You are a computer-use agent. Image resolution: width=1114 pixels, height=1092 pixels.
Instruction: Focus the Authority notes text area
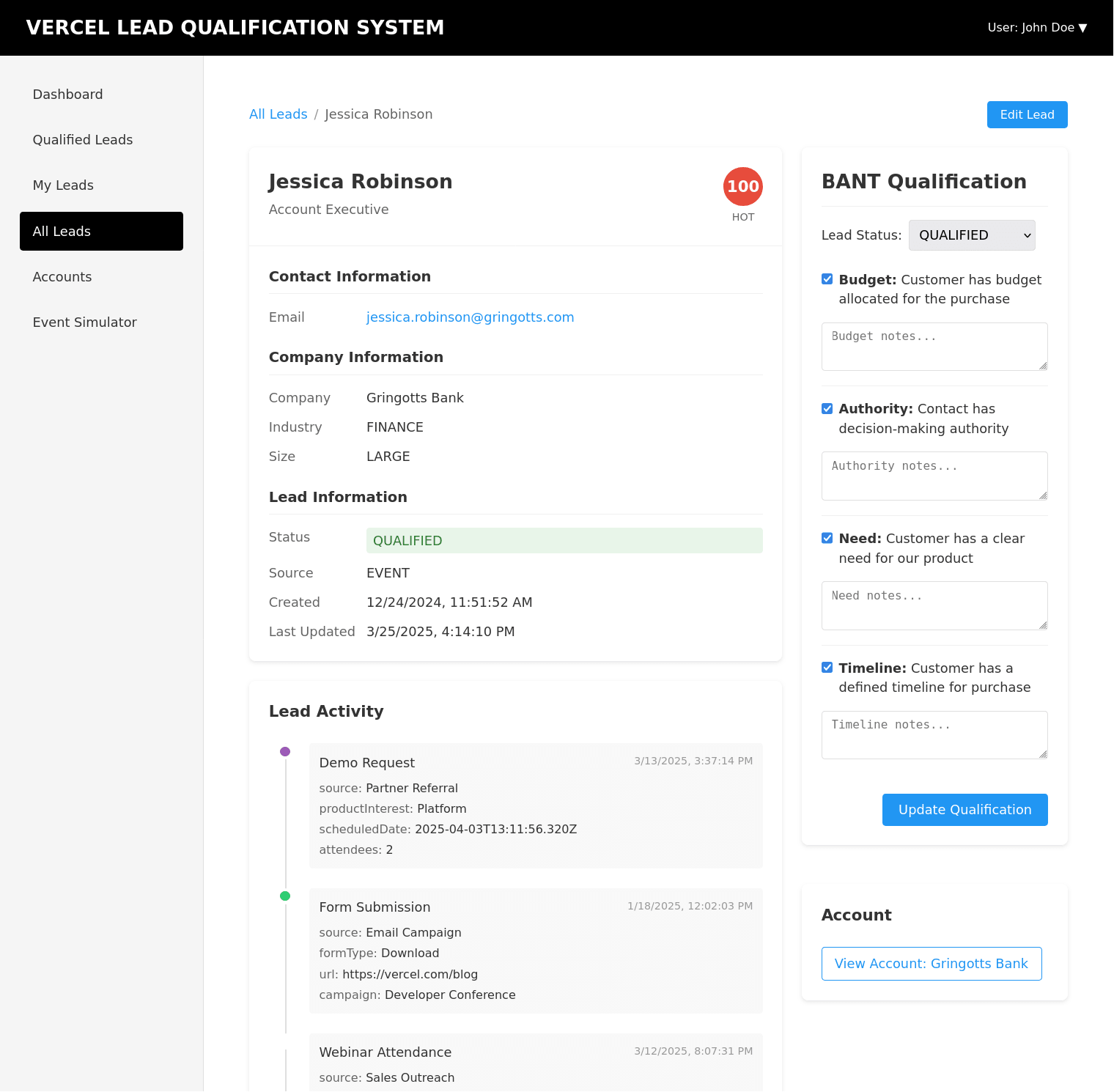[934, 476]
